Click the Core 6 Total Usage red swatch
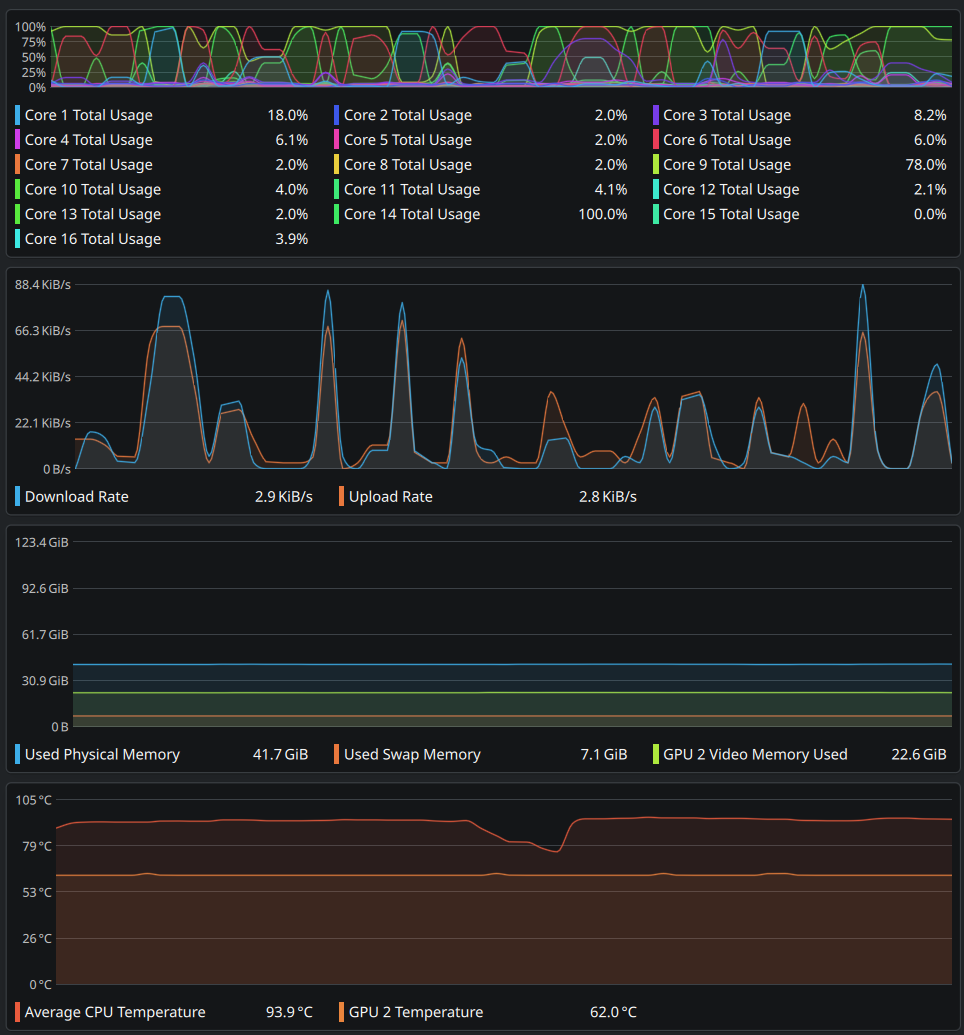964x1035 pixels. (656, 140)
